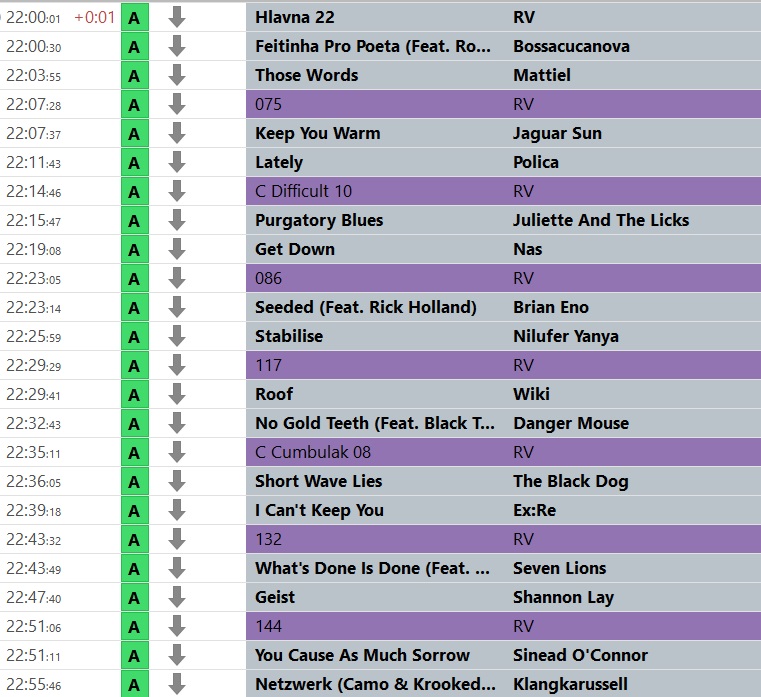Click down arrow icon in Keep You Warm row
The height and width of the screenshot is (697, 761).
177,133
